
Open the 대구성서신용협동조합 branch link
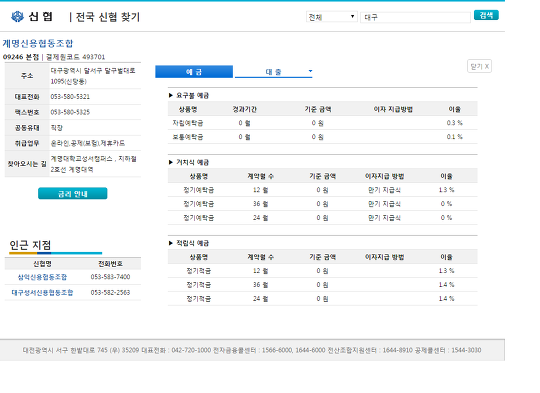click(42, 292)
